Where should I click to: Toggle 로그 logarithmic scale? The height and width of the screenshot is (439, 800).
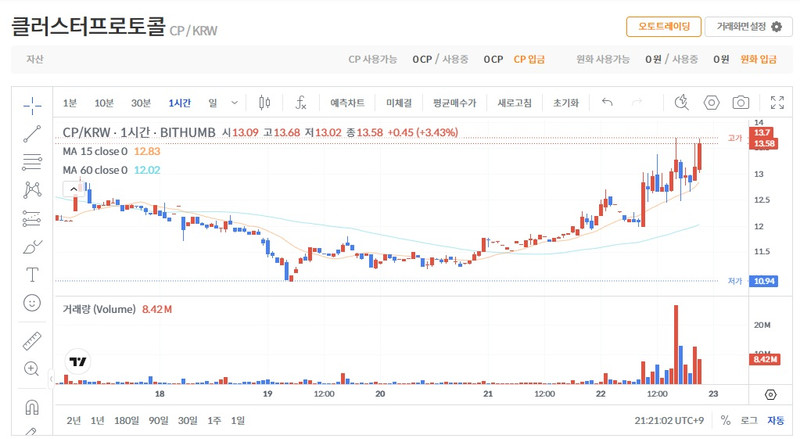tap(749, 420)
